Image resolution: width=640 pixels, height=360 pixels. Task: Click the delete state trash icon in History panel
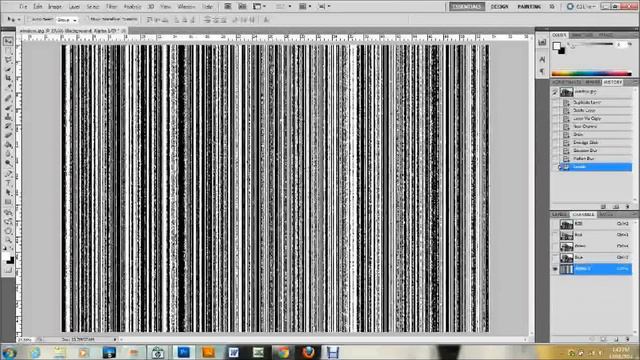click(628, 207)
